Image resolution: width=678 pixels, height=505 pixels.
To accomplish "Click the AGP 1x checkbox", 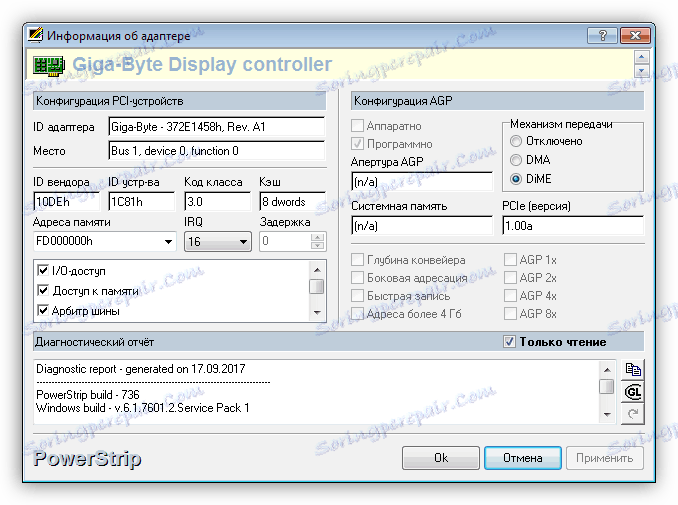I will pyautogui.click(x=510, y=259).
